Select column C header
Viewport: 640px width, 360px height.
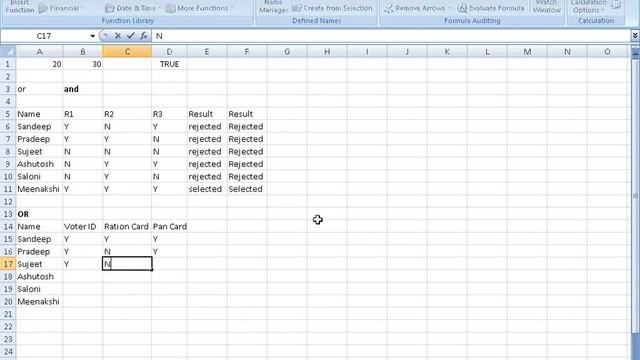pyautogui.click(x=127, y=51)
